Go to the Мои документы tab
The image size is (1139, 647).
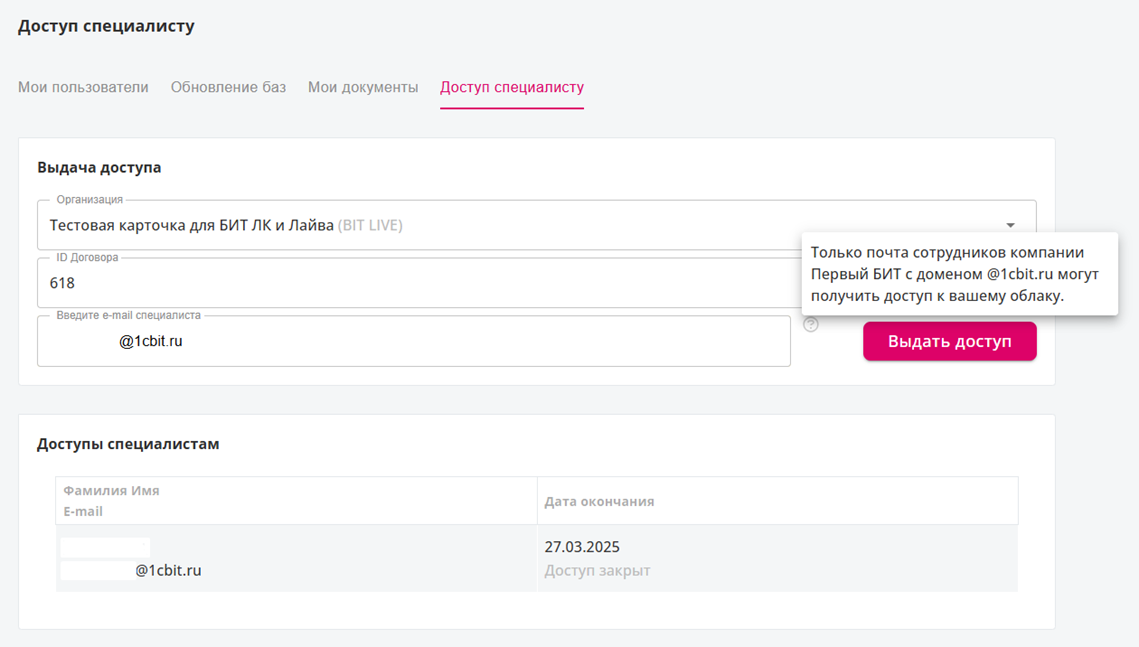point(362,87)
